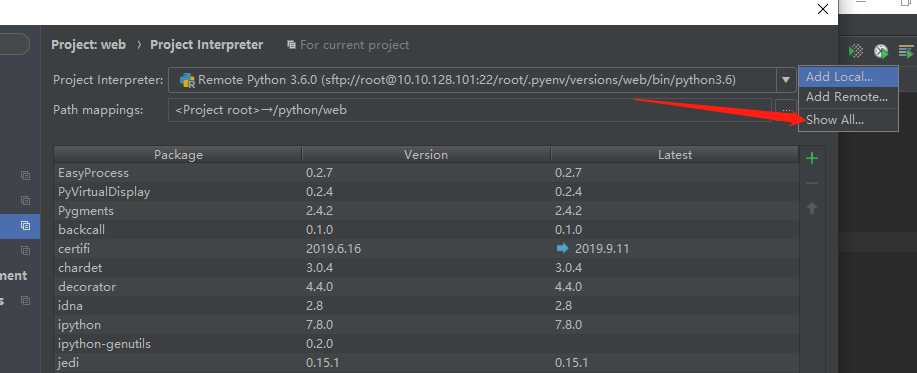
Task: Click the minus uninstall package icon
Action: [x=812, y=184]
